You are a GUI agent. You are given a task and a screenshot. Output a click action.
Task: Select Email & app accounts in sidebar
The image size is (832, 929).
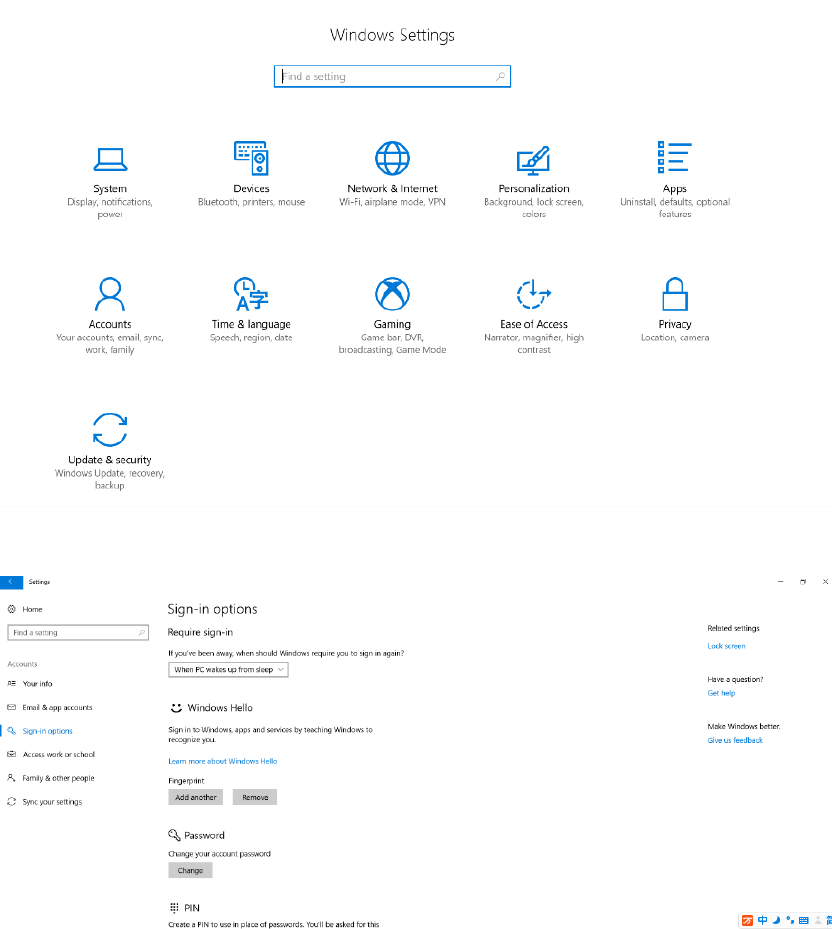coord(50,707)
